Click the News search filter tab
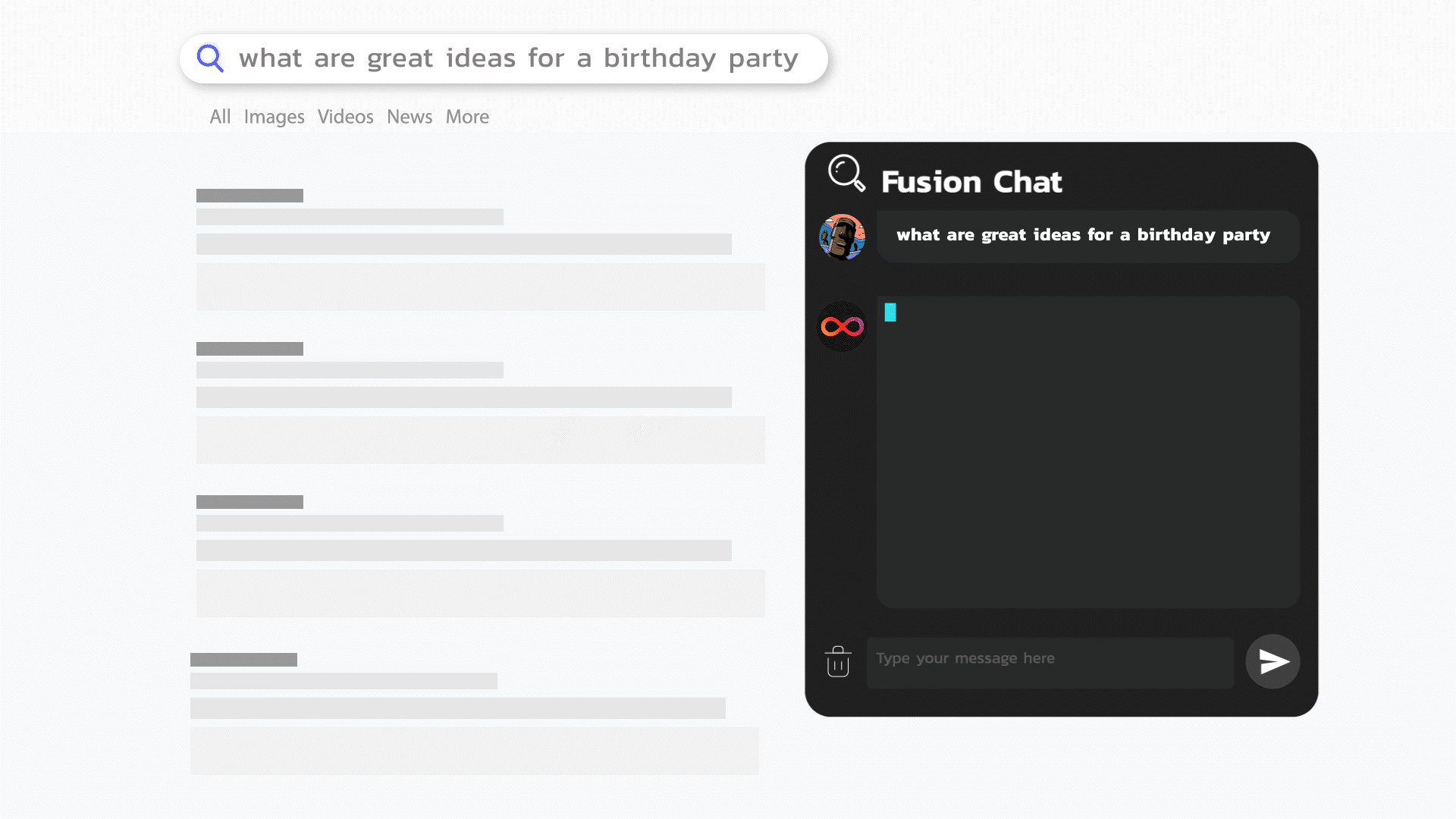1456x819 pixels. [x=409, y=117]
